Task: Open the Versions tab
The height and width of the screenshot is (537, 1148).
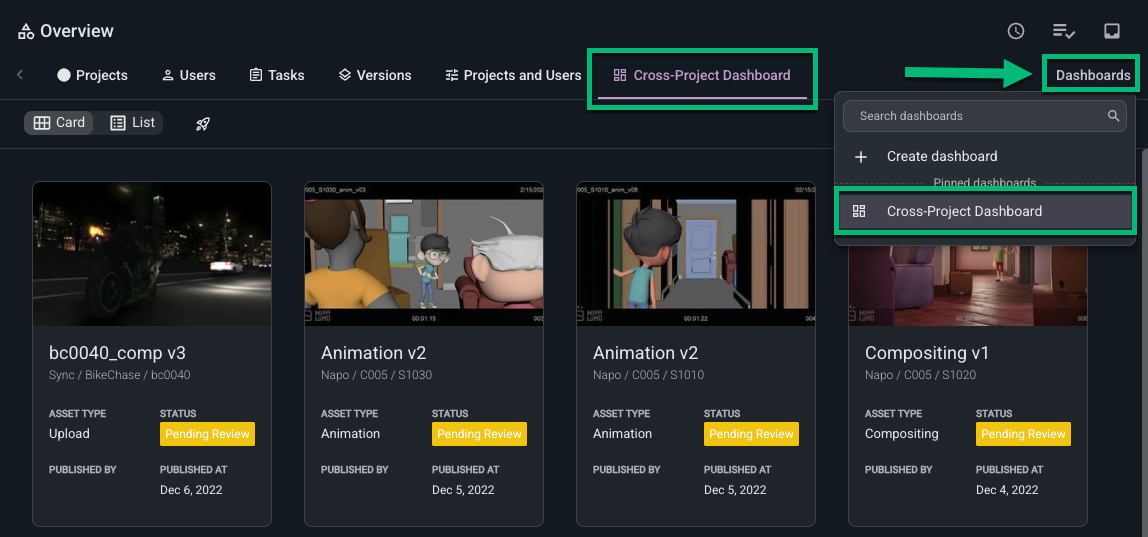Action: click(375, 75)
